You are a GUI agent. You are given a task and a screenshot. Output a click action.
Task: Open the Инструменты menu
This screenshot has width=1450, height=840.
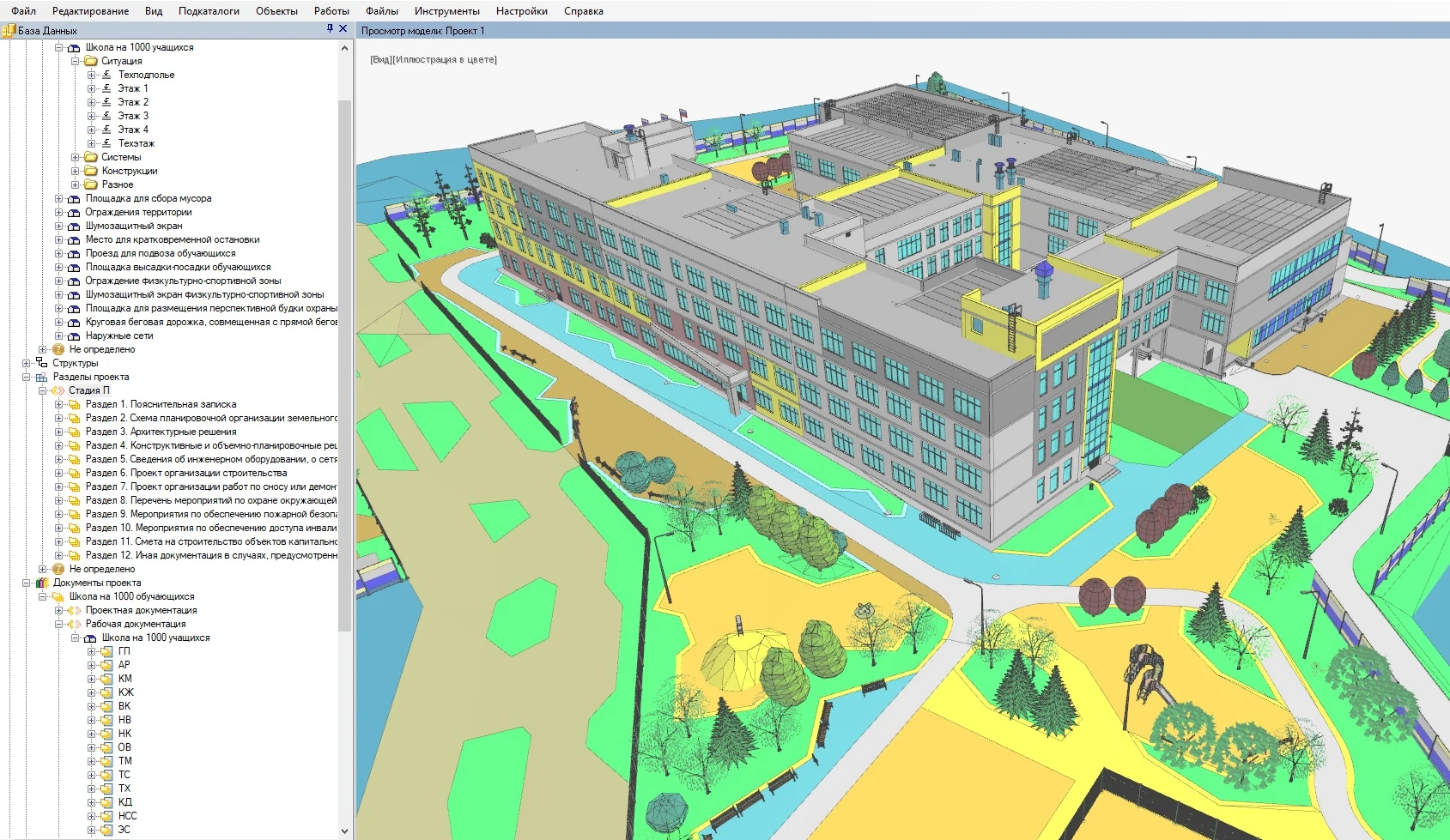[x=446, y=11]
